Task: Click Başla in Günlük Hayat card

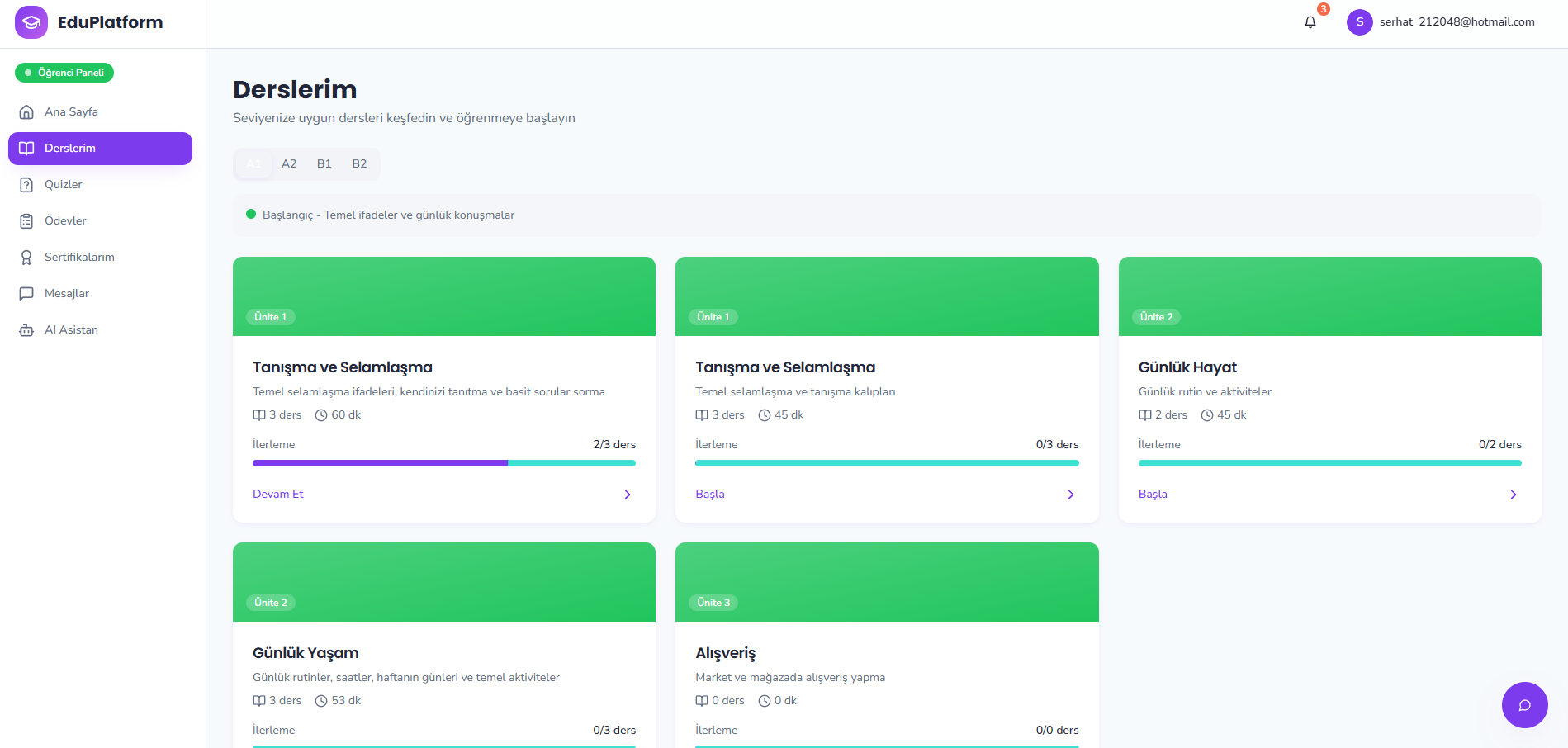Action: (x=1153, y=494)
